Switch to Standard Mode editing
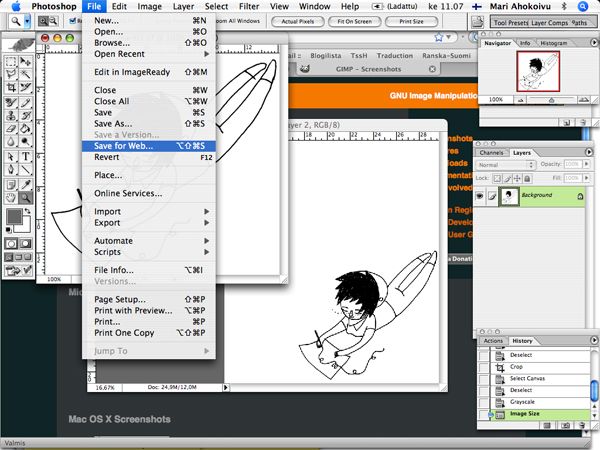This screenshot has width=600, height=450. (11, 243)
